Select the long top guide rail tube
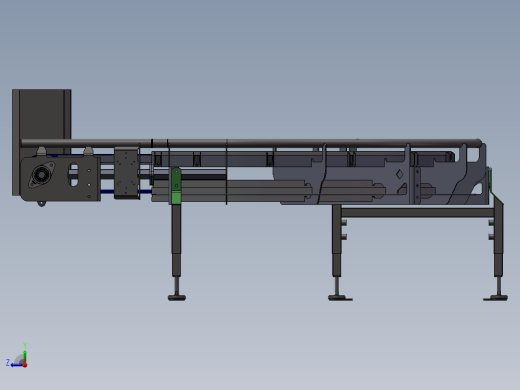The height and width of the screenshot is (390, 520). [x=250, y=143]
